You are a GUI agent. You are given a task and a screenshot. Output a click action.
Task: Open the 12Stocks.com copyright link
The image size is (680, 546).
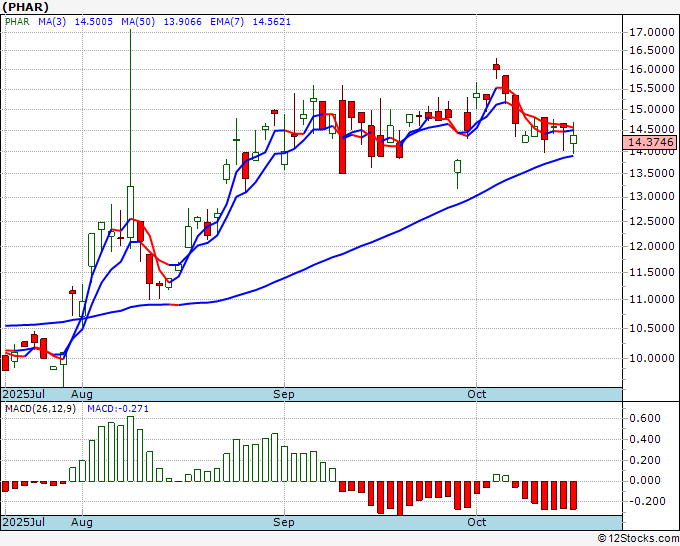click(638, 539)
